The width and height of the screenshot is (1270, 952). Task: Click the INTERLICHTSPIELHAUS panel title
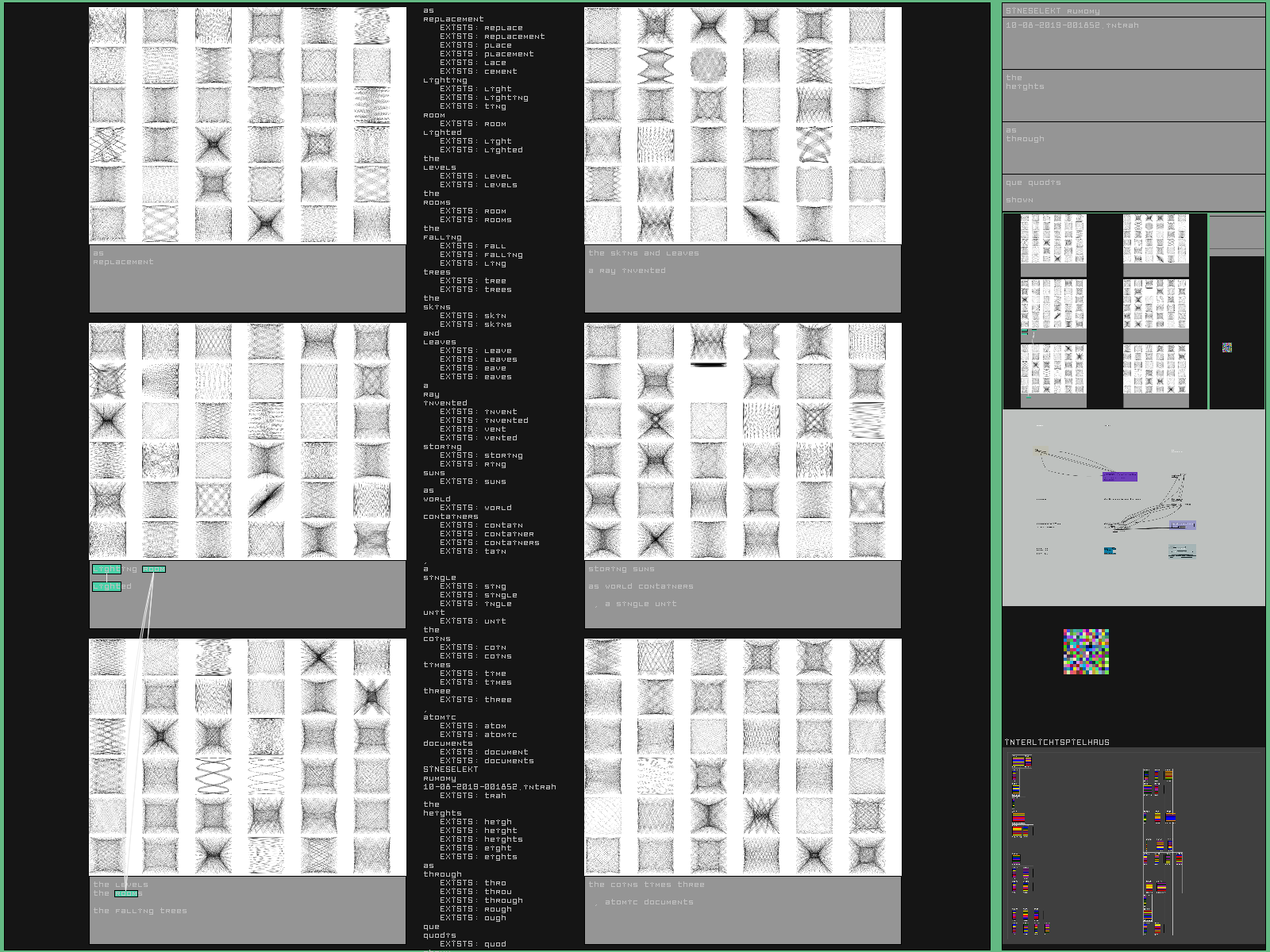[1057, 743]
